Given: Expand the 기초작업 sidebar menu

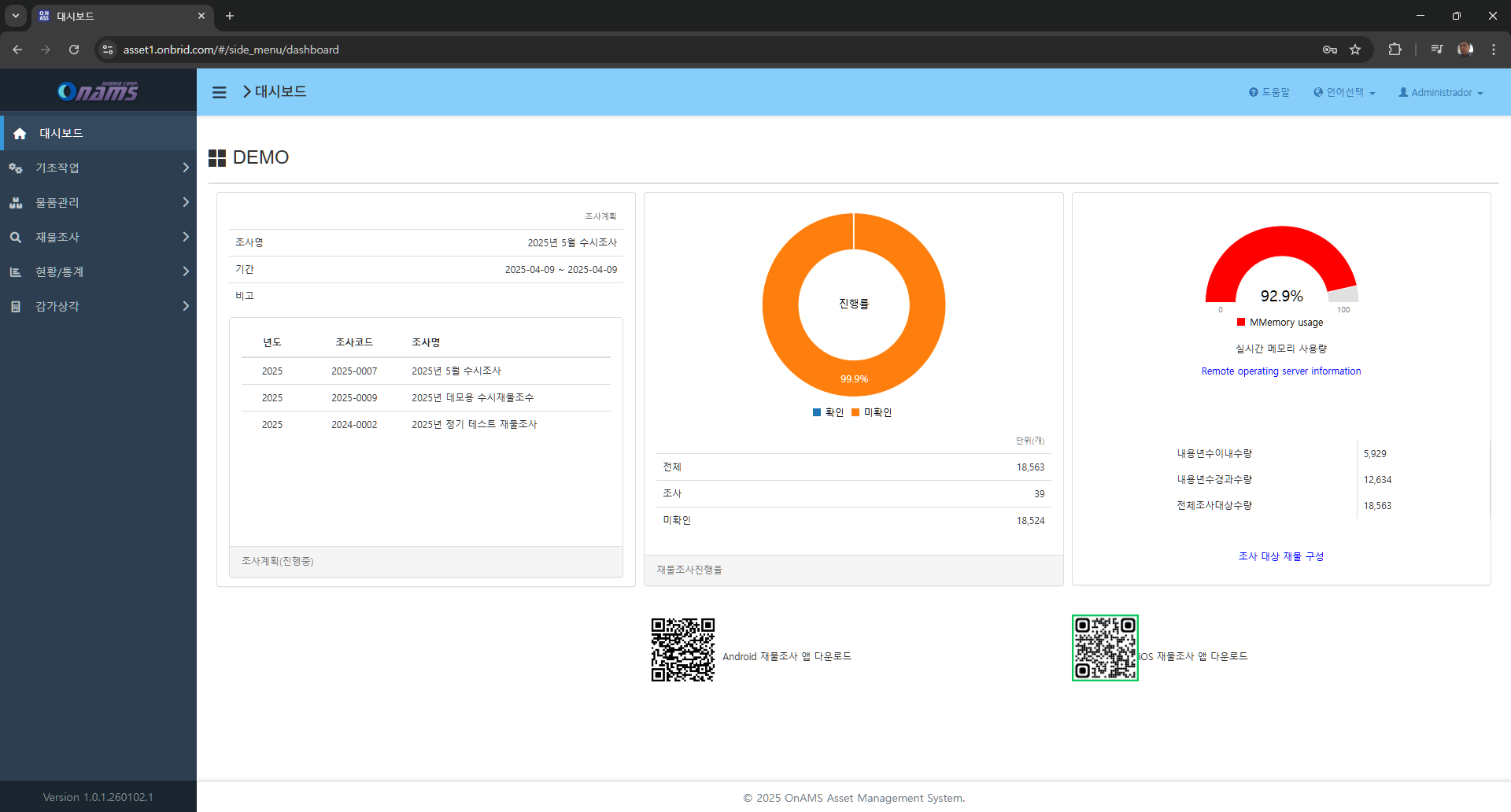Looking at the screenshot, I should (98, 168).
